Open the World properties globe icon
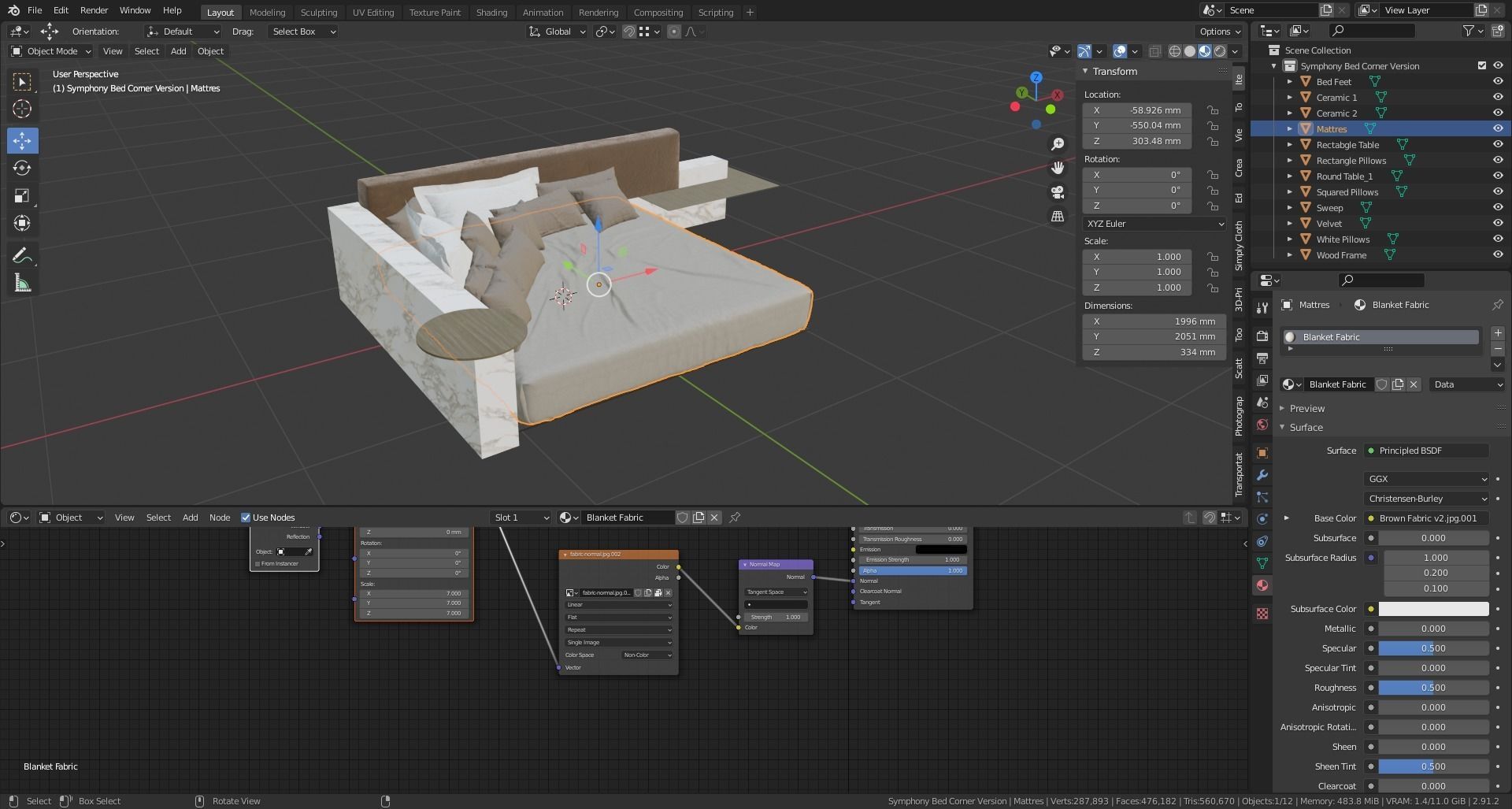Viewport: 1512px width, 809px height. pyautogui.click(x=1262, y=425)
